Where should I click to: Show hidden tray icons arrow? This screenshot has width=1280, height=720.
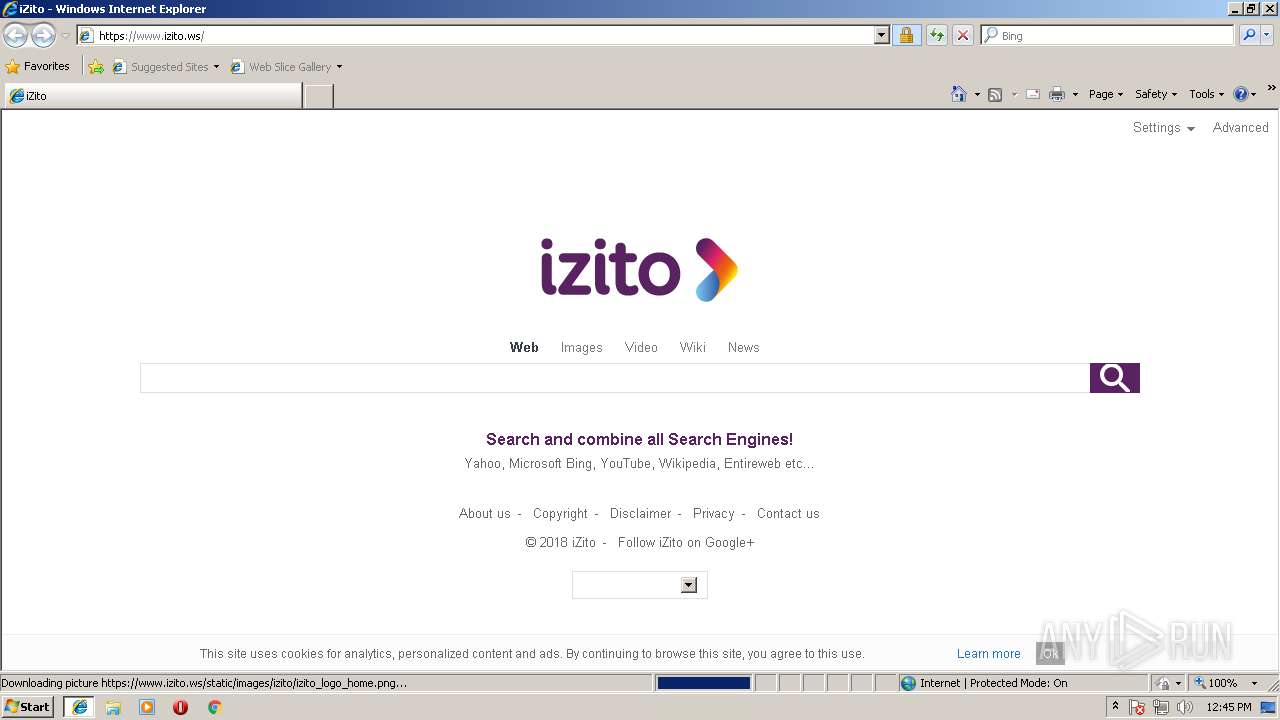[1115, 706]
